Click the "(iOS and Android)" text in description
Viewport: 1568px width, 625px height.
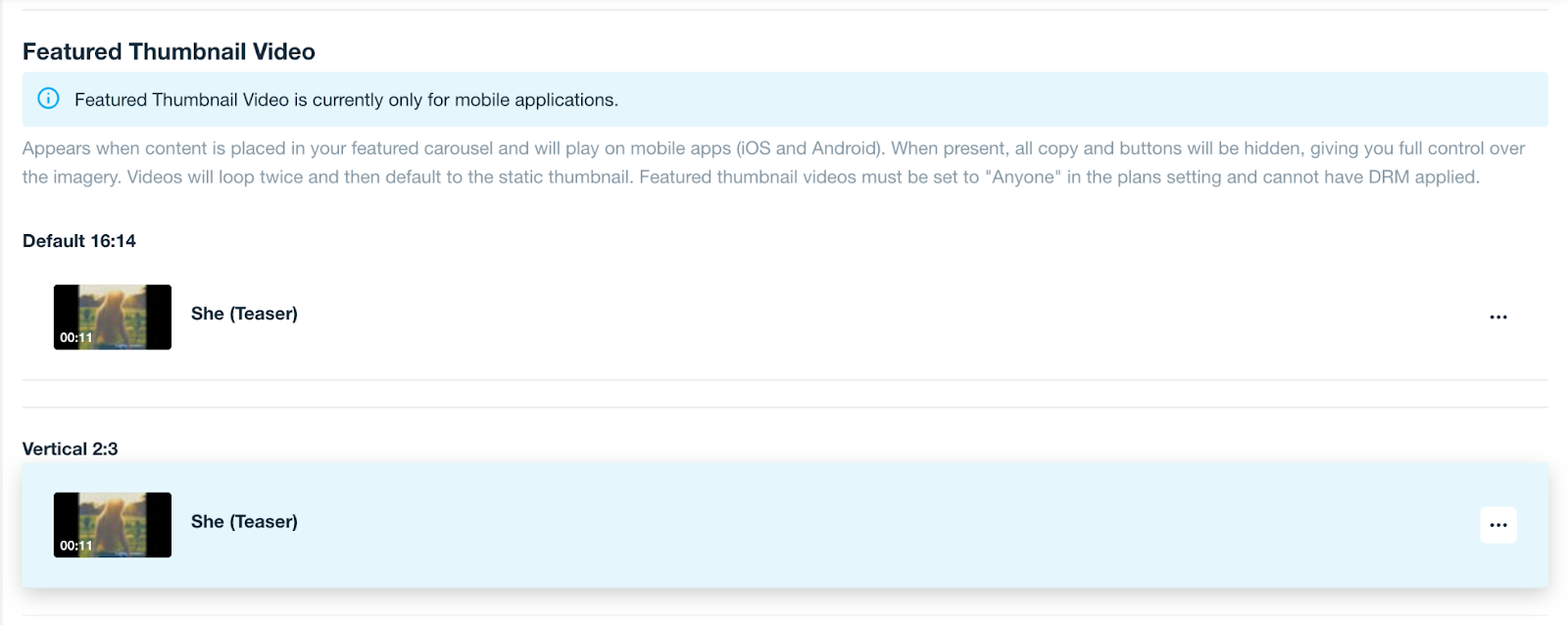[810, 149]
